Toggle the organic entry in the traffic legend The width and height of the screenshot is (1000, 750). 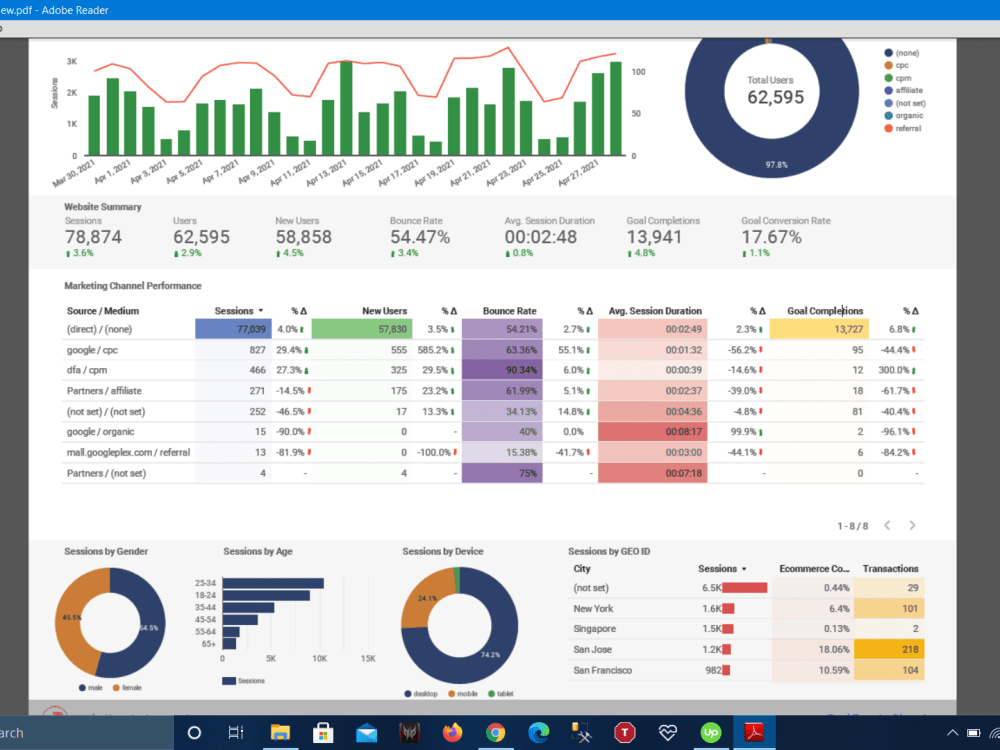pyautogui.click(x=906, y=115)
